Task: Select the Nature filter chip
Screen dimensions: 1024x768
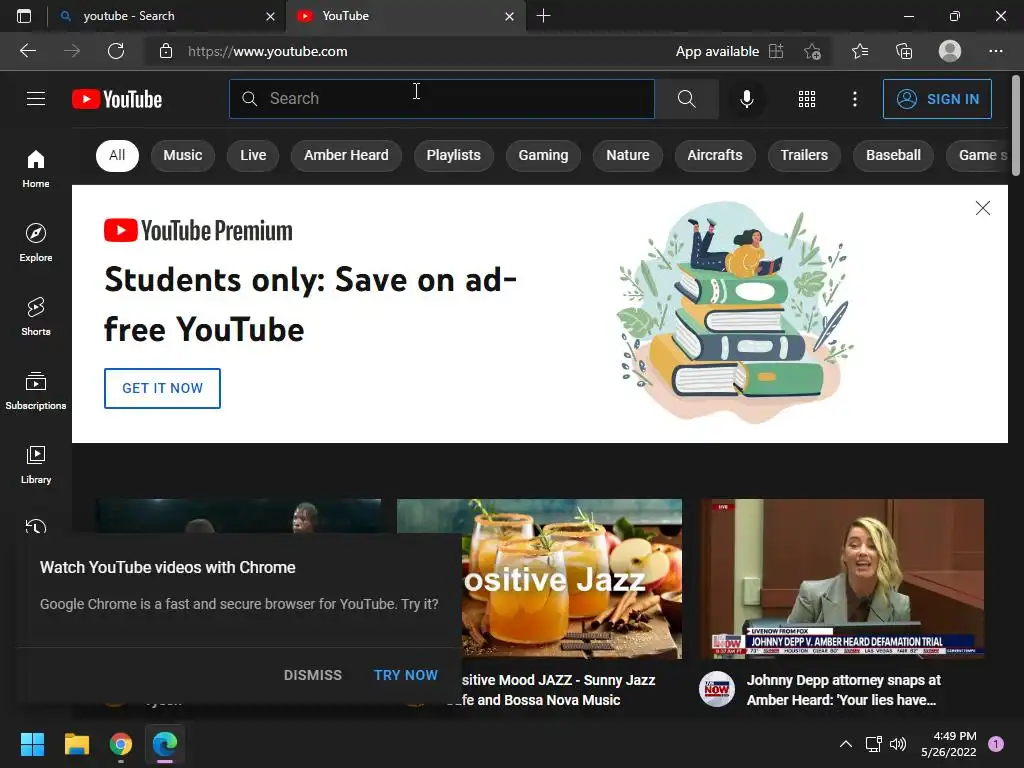Action: [x=628, y=155]
